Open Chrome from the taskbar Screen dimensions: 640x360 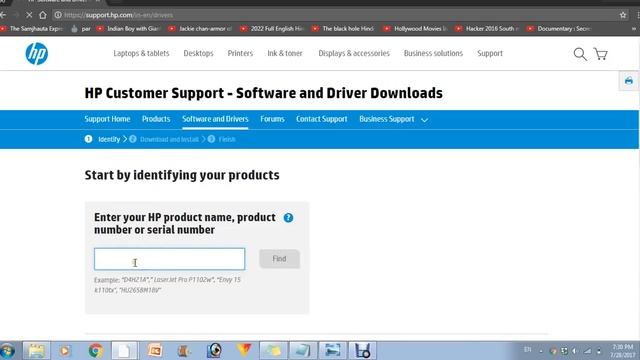pyautogui.click(x=96, y=351)
